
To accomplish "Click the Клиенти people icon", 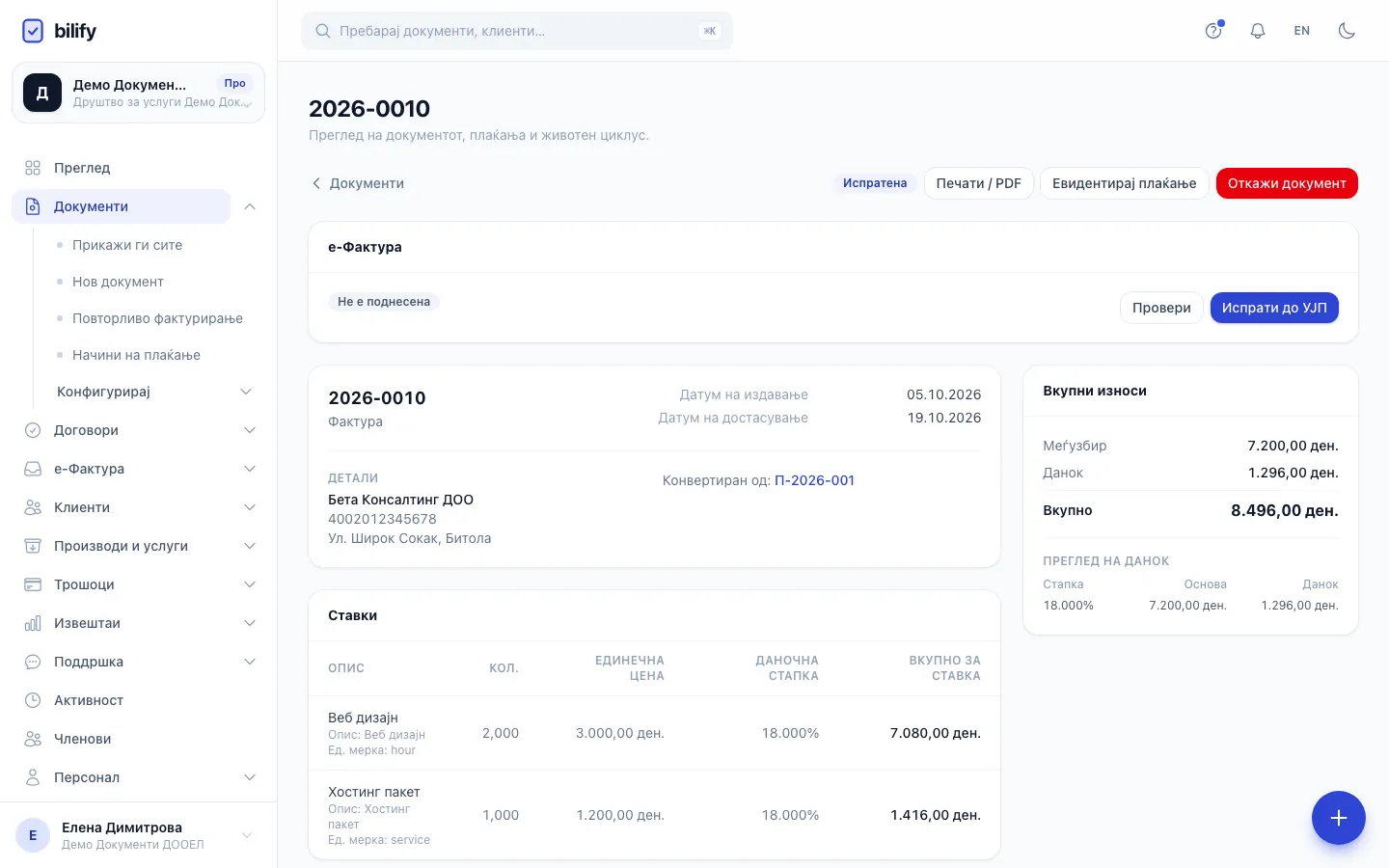I will pyautogui.click(x=33, y=507).
